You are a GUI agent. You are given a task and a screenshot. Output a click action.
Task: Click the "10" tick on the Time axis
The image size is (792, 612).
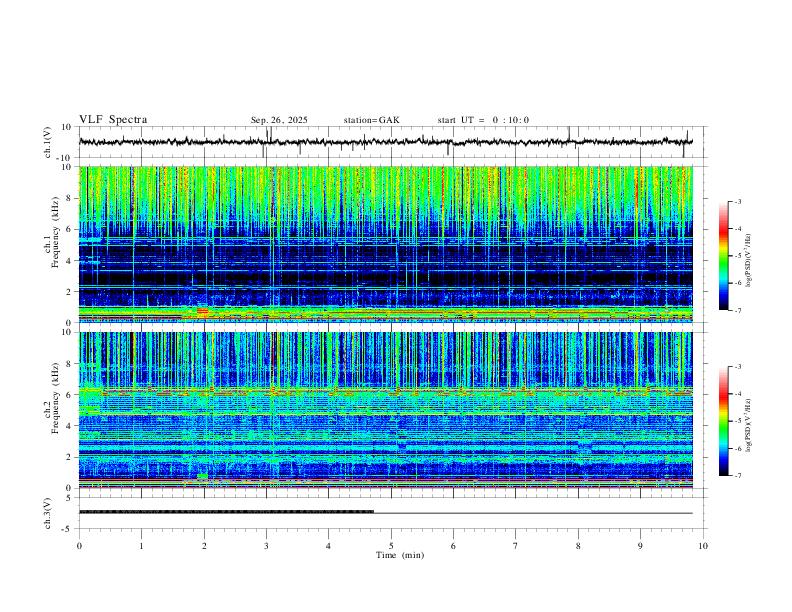click(703, 546)
